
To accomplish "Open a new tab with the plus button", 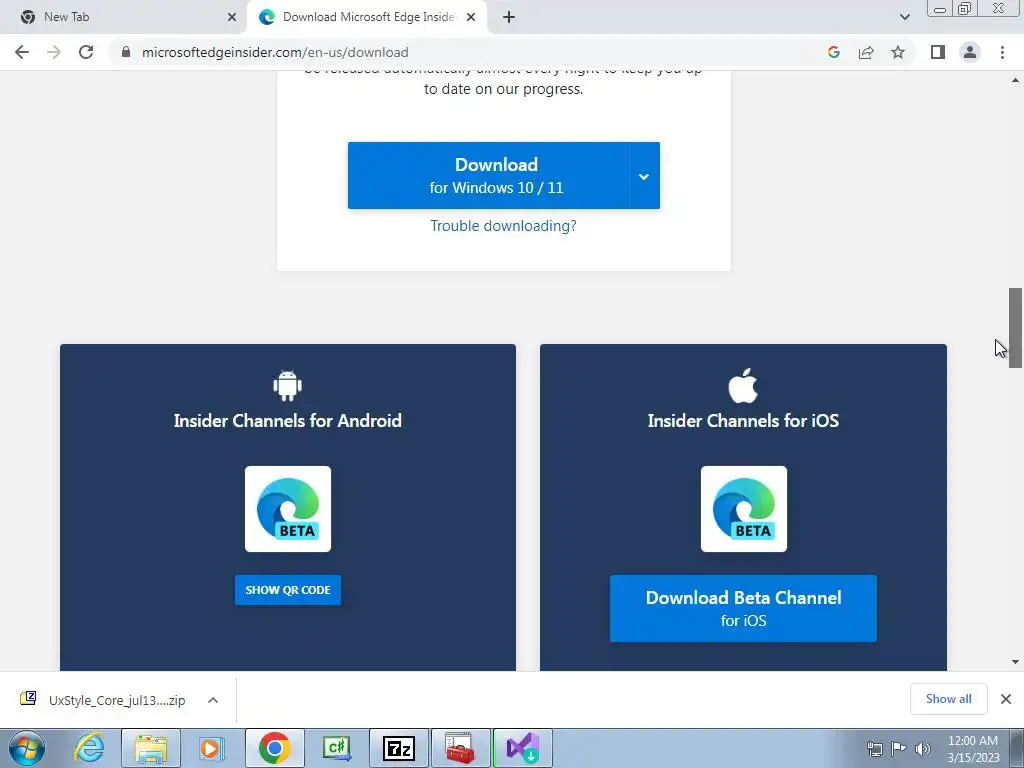I will [x=509, y=17].
